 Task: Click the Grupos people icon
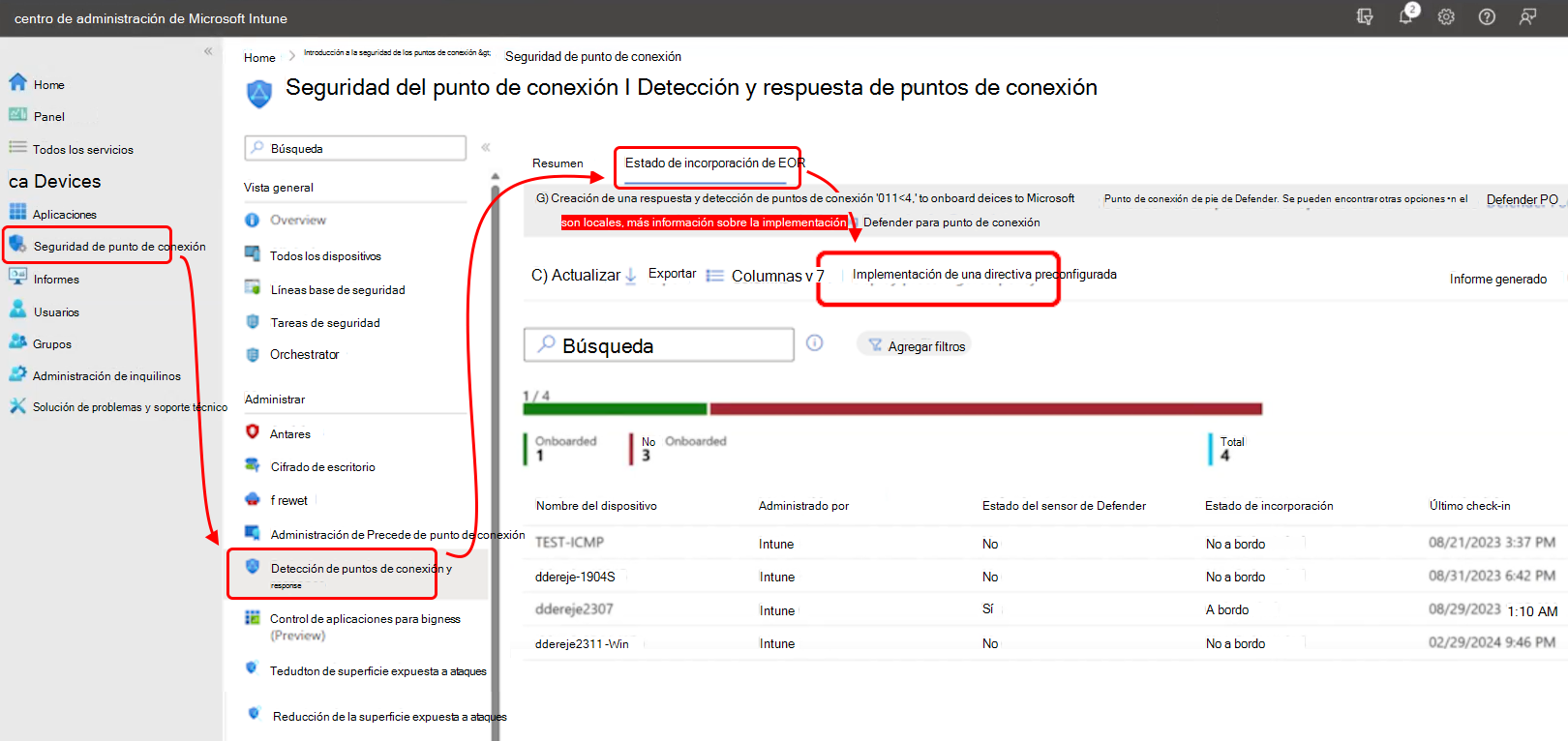(x=17, y=342)
